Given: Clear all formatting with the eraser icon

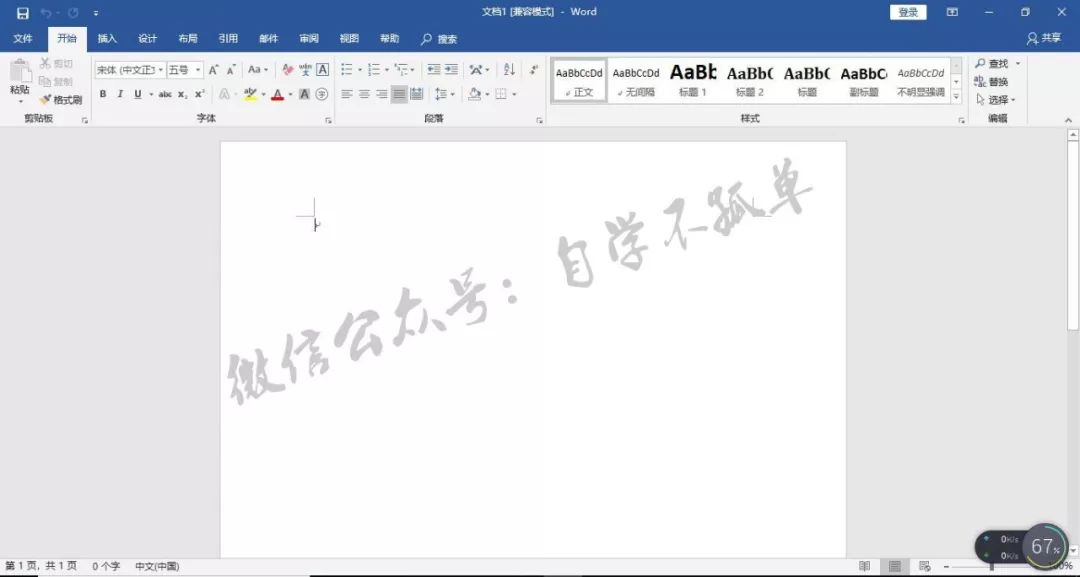Looking at the screenshot, I should click(x=287, y=70).
